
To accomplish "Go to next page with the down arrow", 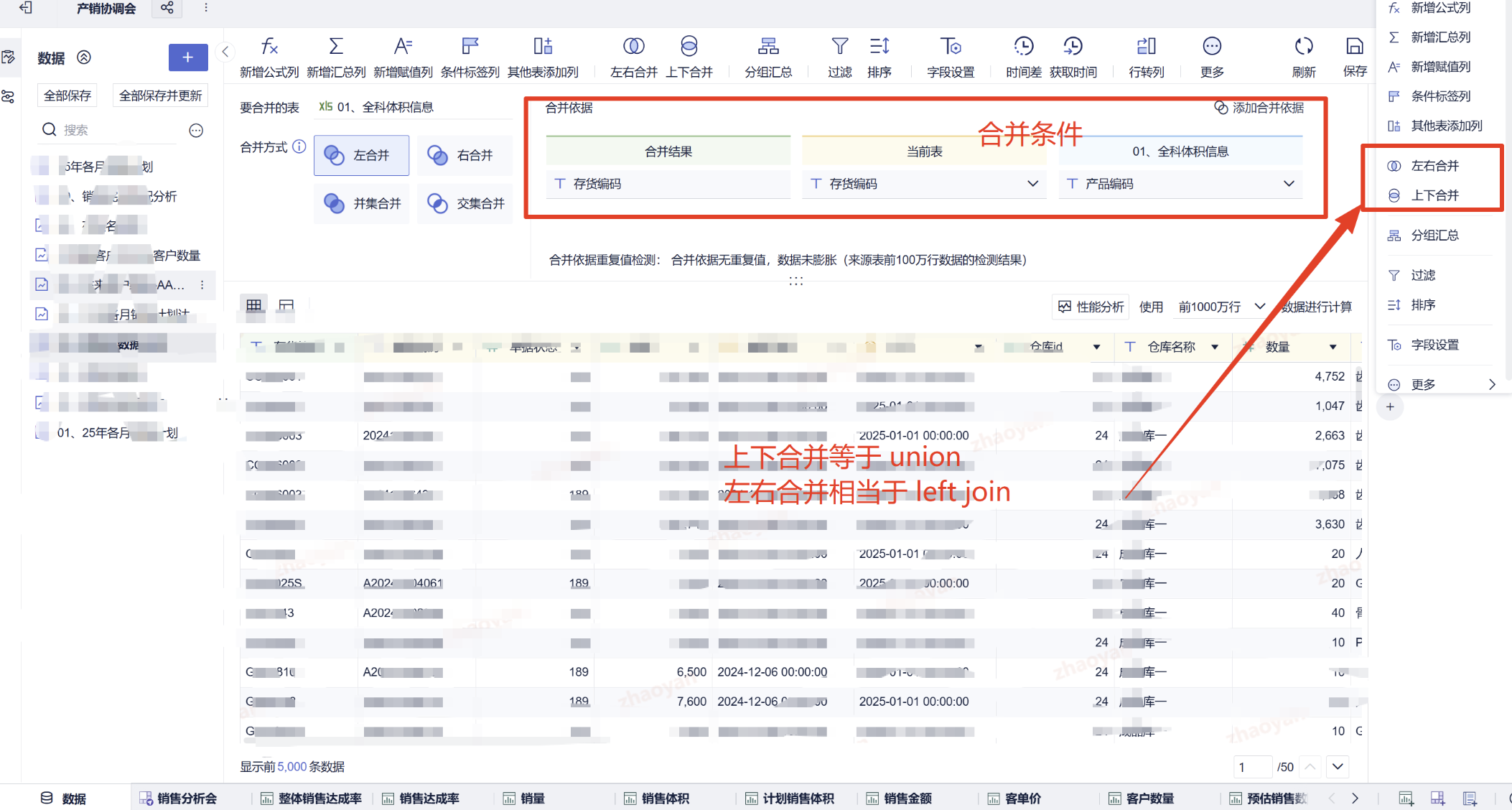I will (1338, 766).
